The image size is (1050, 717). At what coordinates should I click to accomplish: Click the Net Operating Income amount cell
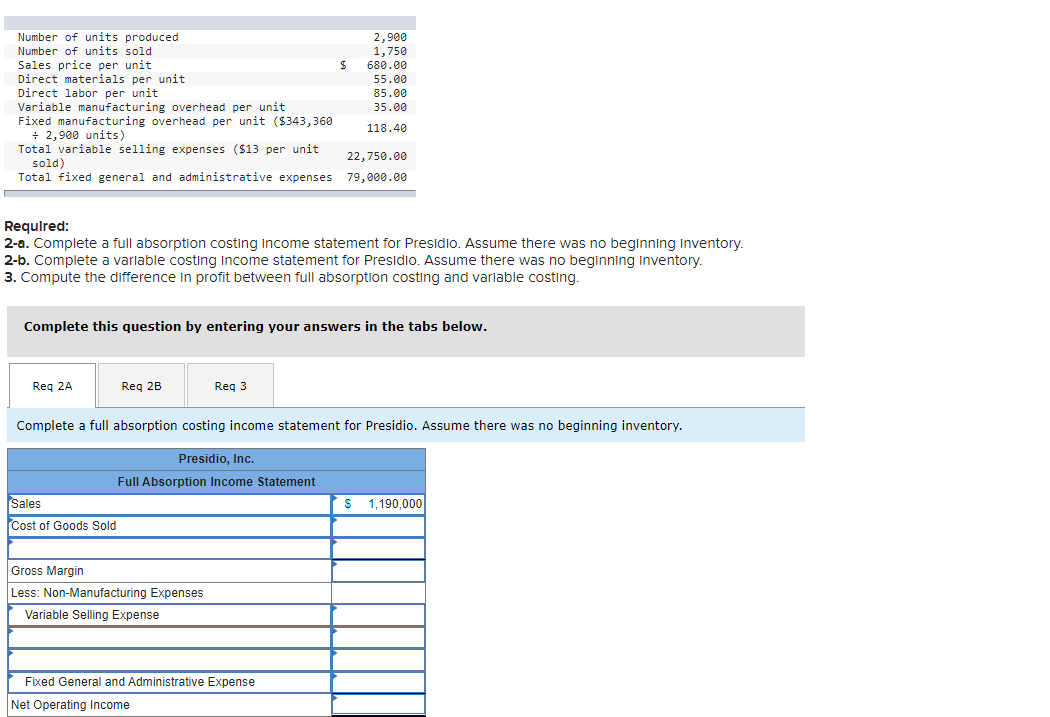[x=378, y=704]
